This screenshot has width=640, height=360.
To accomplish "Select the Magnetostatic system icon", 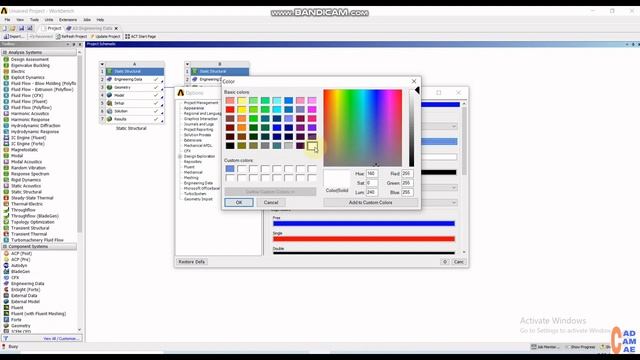I will coord(6,150).
